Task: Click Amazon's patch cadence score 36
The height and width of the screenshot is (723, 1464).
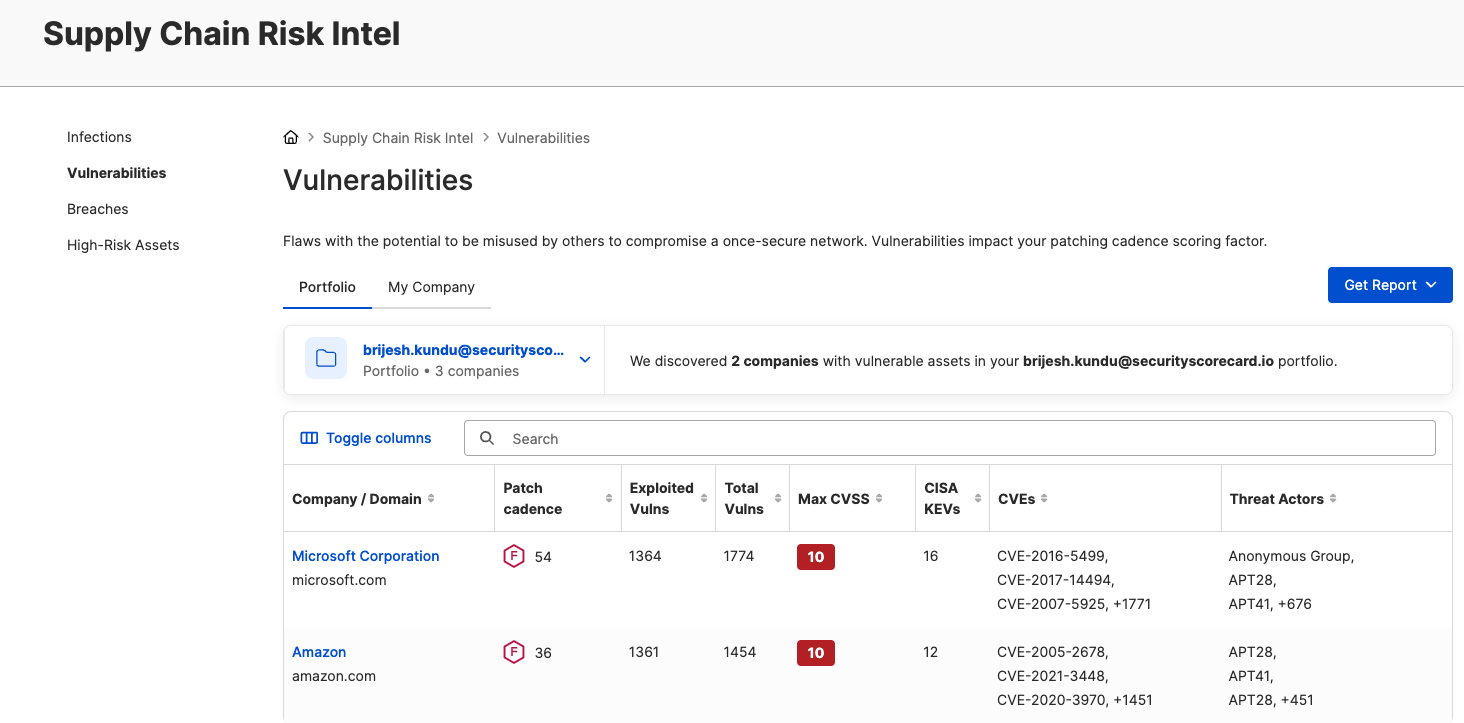Action: coord(543,653)
